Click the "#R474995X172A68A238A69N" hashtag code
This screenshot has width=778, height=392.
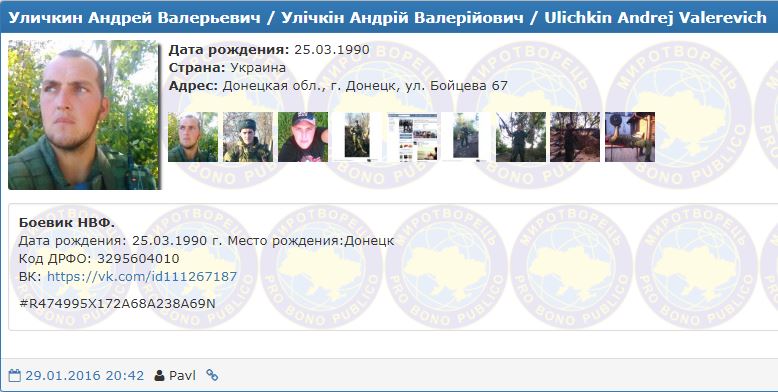pyautogui.click(x=117, y=303)
